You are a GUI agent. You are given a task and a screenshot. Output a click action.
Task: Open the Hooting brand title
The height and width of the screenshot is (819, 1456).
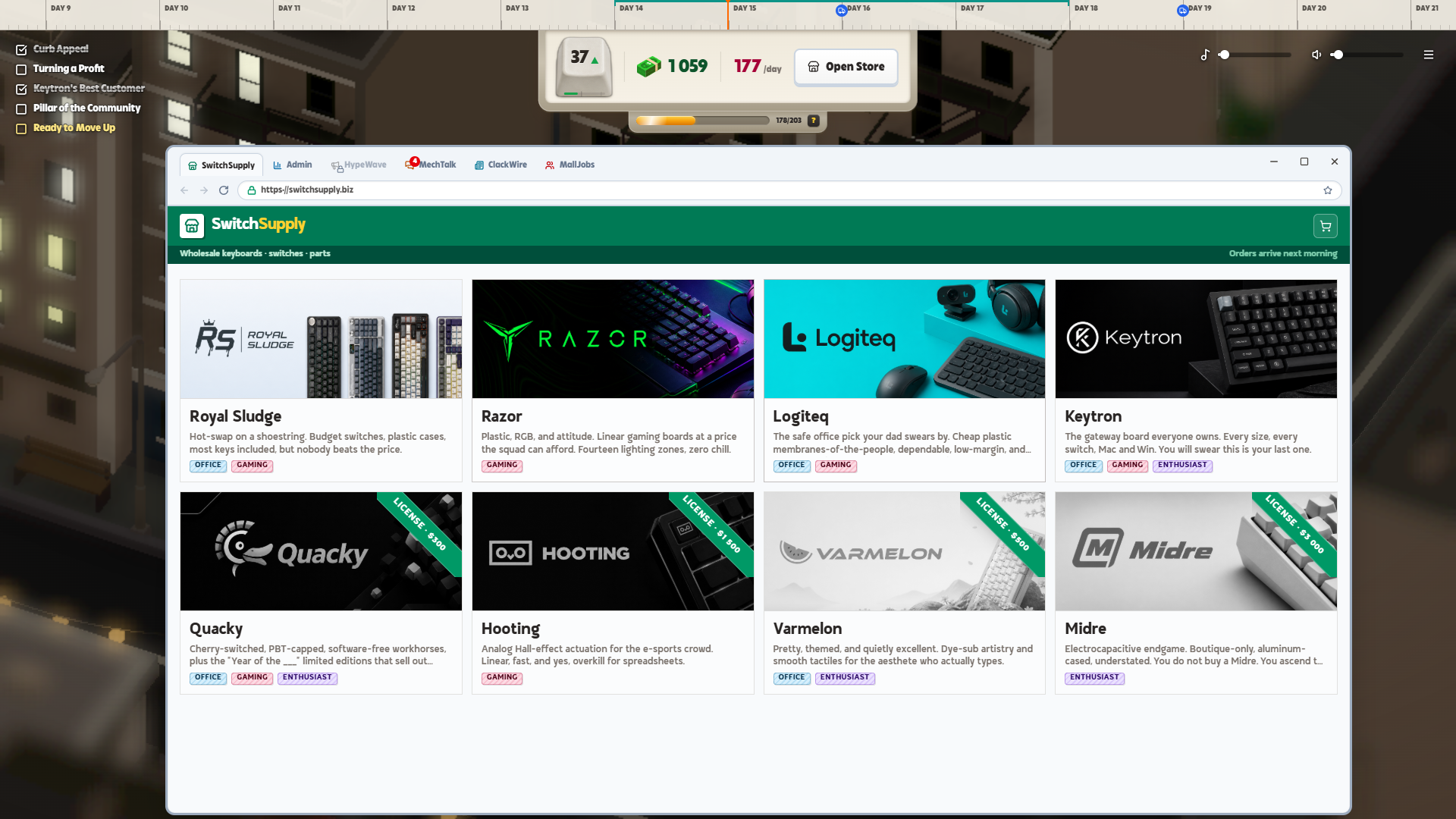(510, 629)
